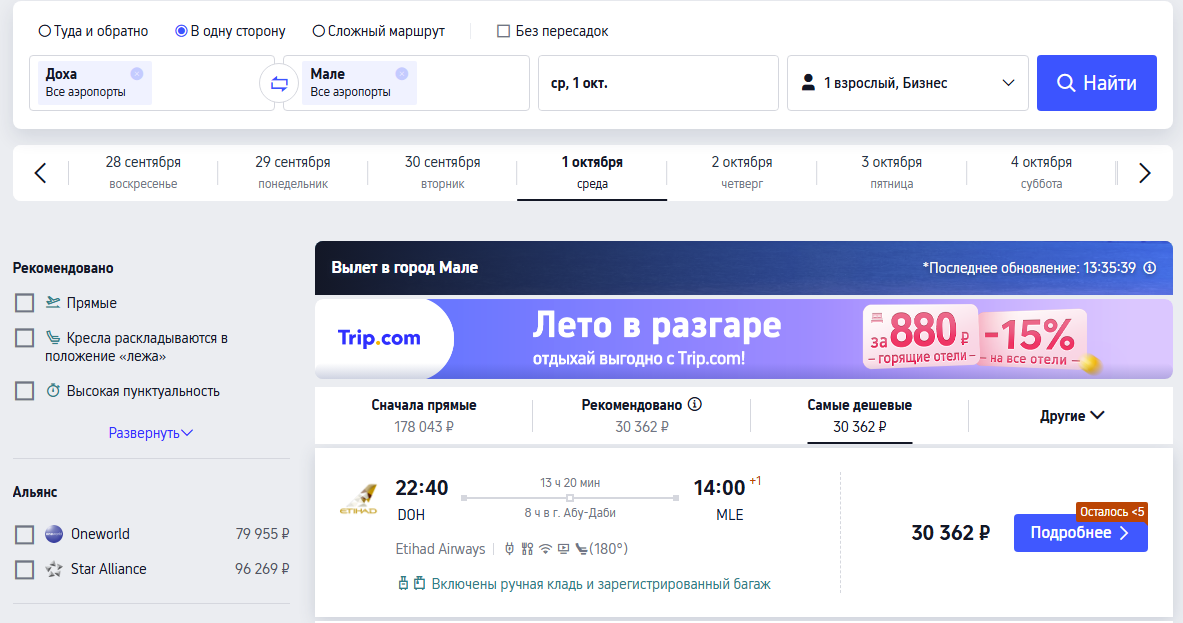The height and width of the screenshot is (623, 1183).
Task: Open the passengers and class dropdown
Action: coord(908,83)
